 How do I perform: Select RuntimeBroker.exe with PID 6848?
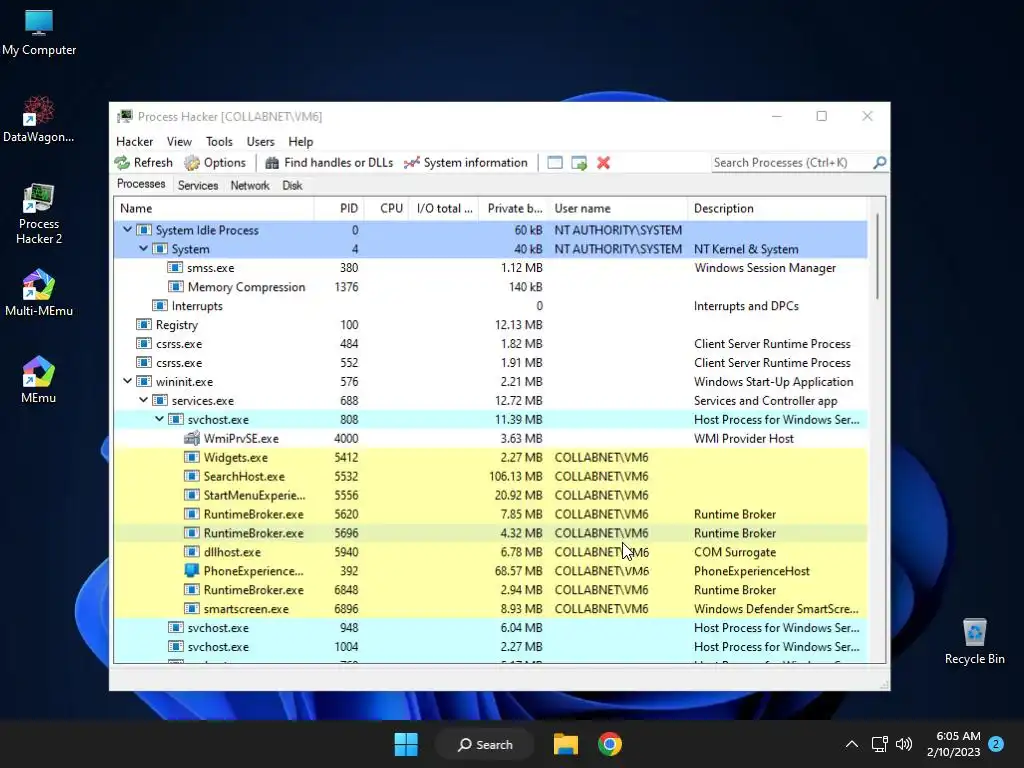491,590
